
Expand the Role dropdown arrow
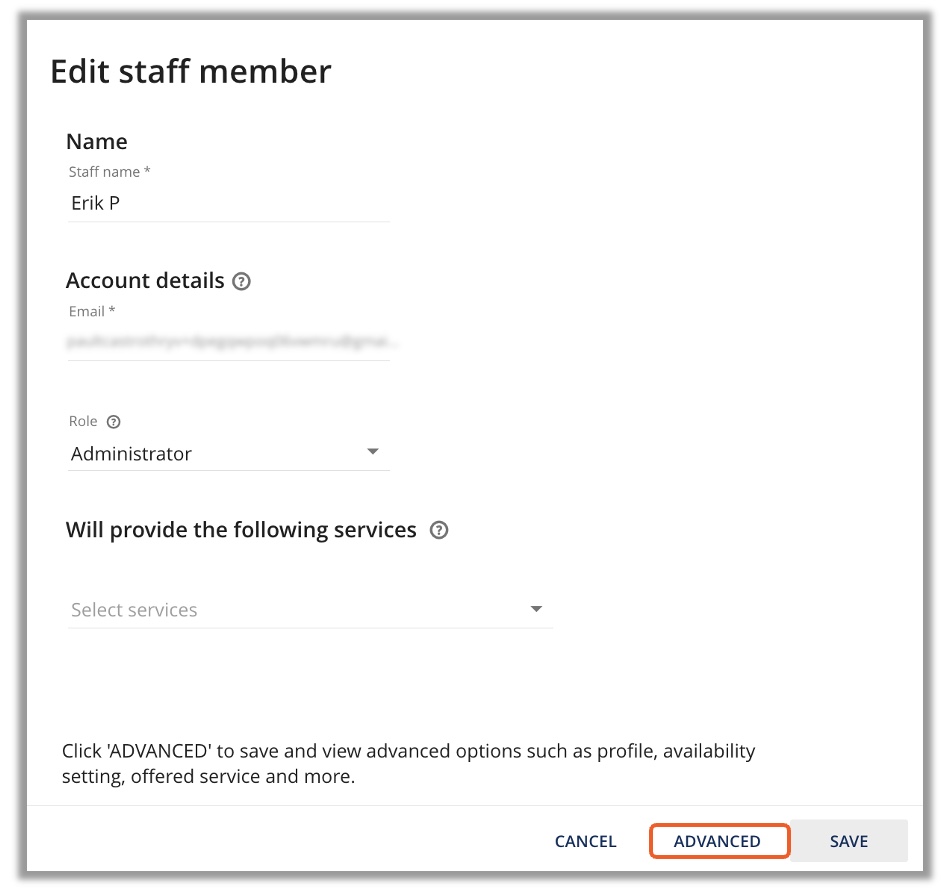(373, 452)
